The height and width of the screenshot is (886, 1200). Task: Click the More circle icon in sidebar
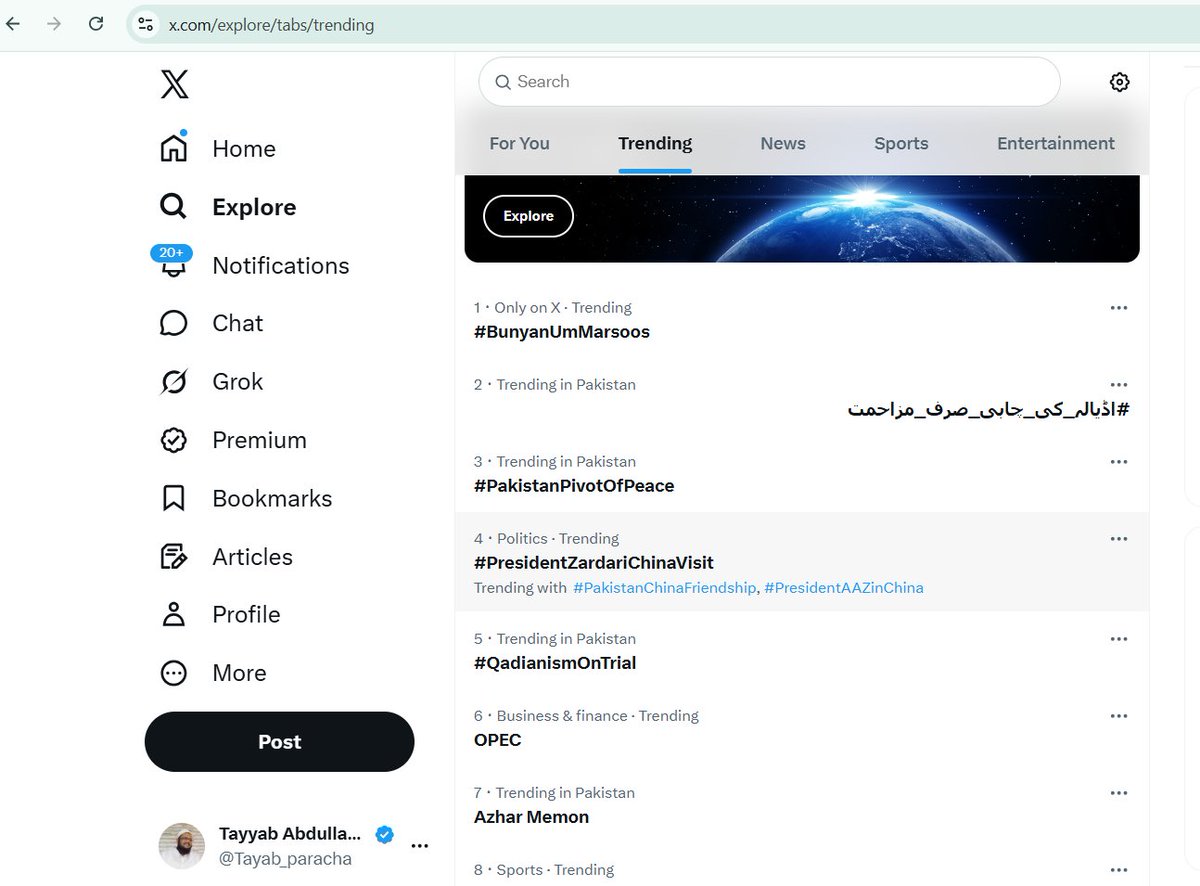[x=174, y=673]
